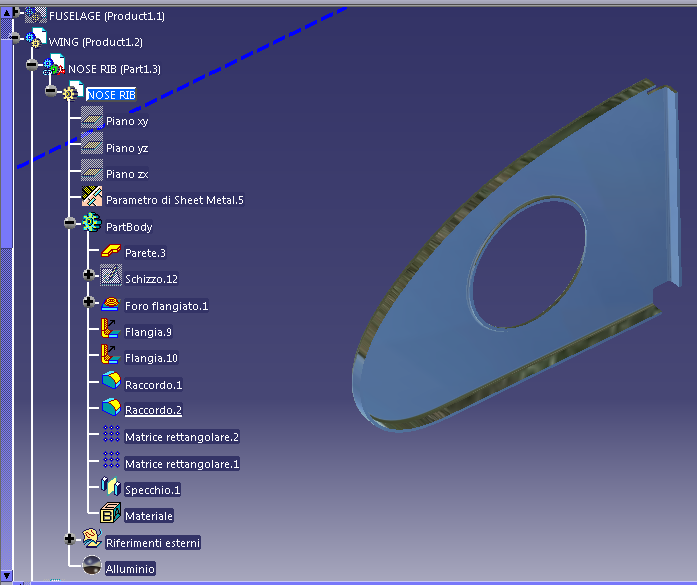
Task: Click the flanged hole in the rib model
Action: (x=528, y=264)
